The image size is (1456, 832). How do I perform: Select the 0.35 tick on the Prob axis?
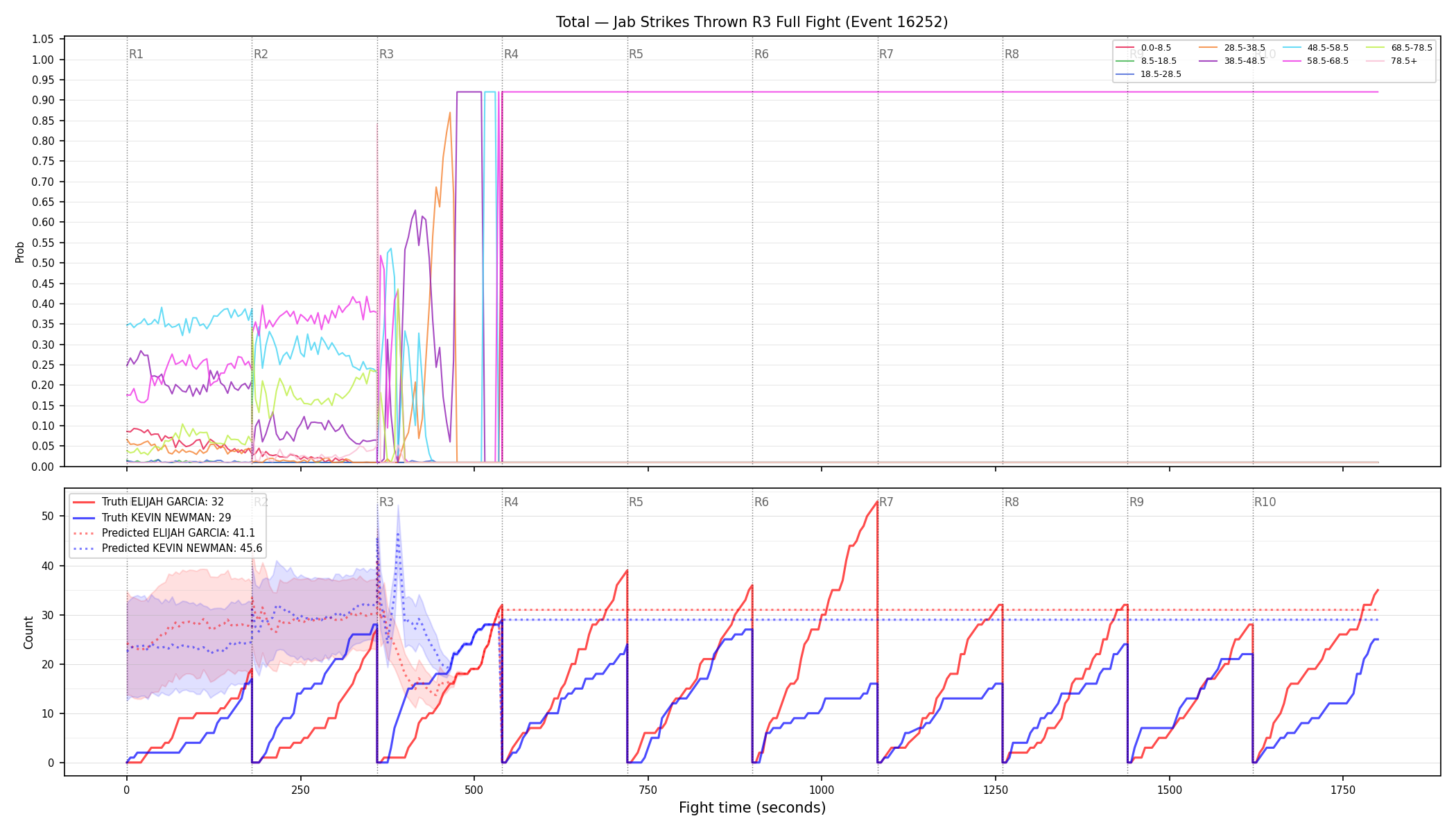pos(43,324)
